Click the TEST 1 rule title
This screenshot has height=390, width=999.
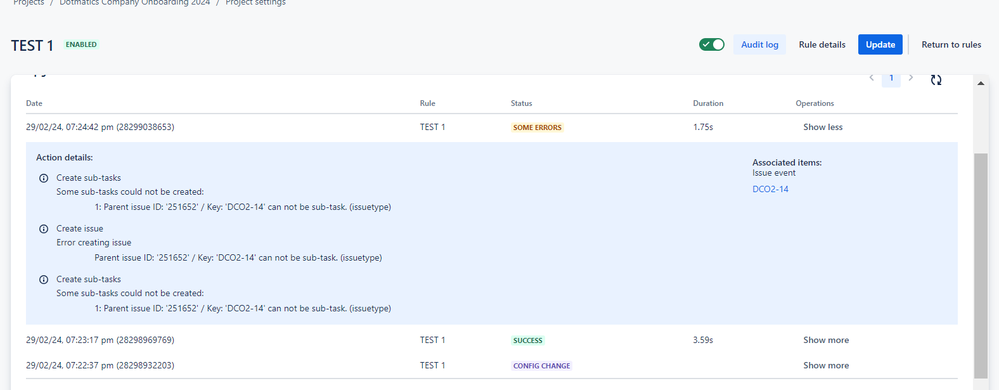(32, 45)
